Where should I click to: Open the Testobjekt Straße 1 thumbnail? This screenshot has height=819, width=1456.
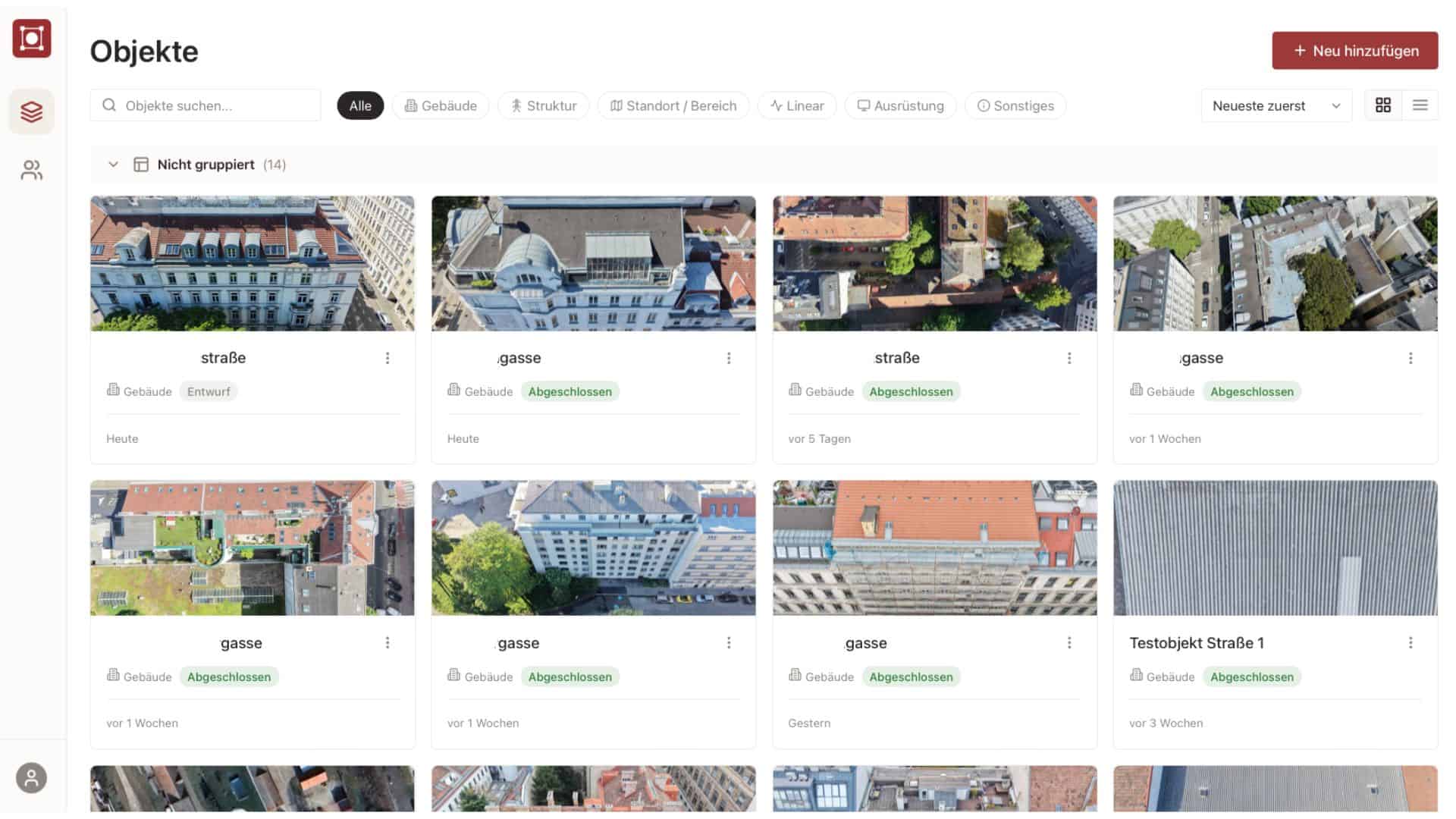point(1276,548)
